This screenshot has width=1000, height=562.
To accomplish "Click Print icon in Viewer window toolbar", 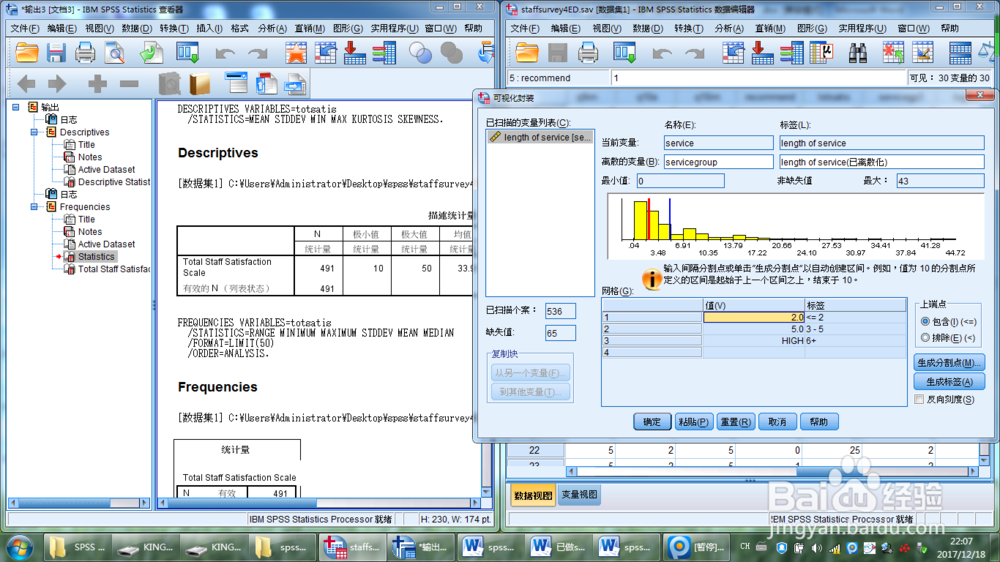I will click(85, 53).
